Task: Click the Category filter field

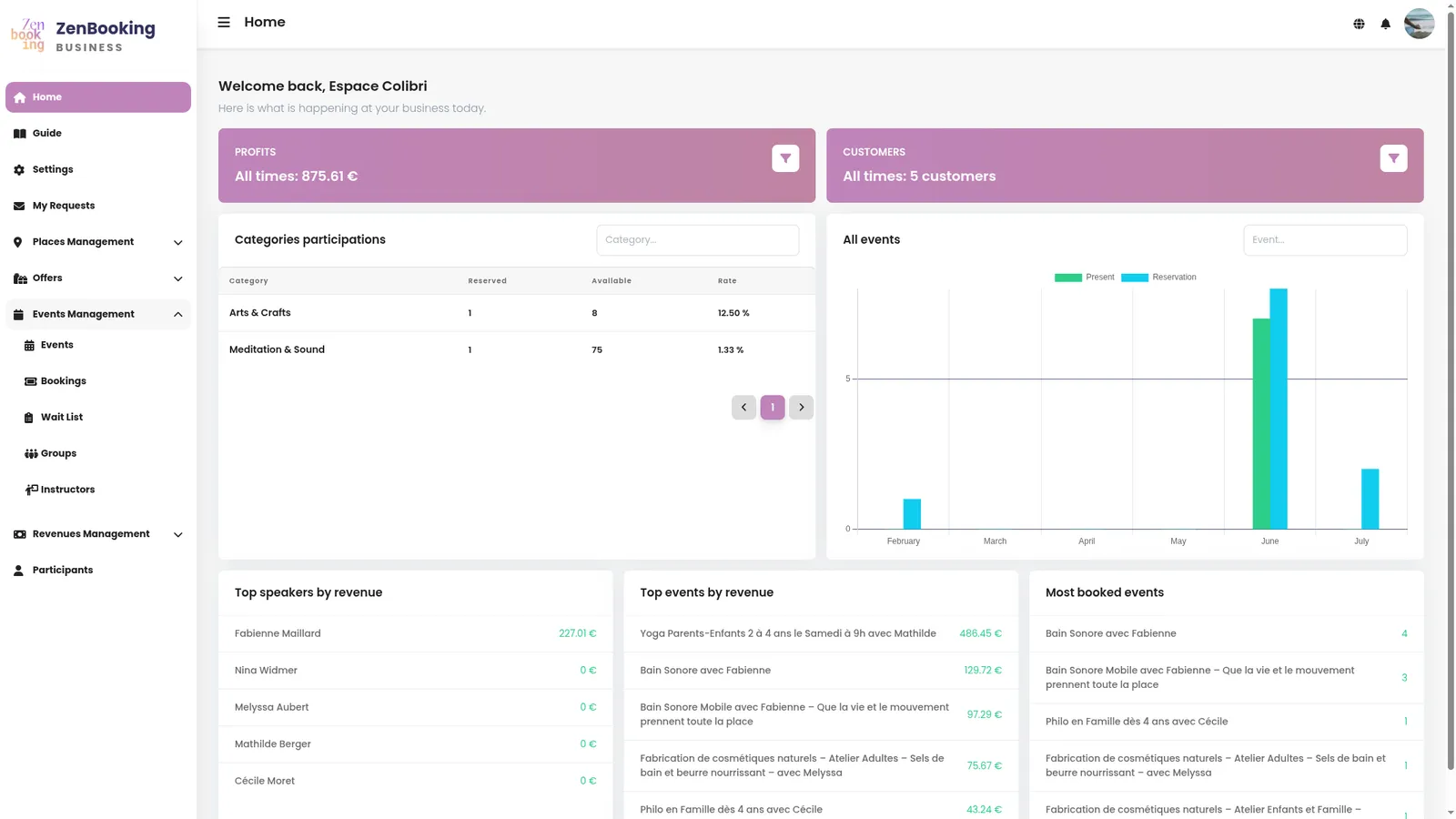Action: coord(698,240)
